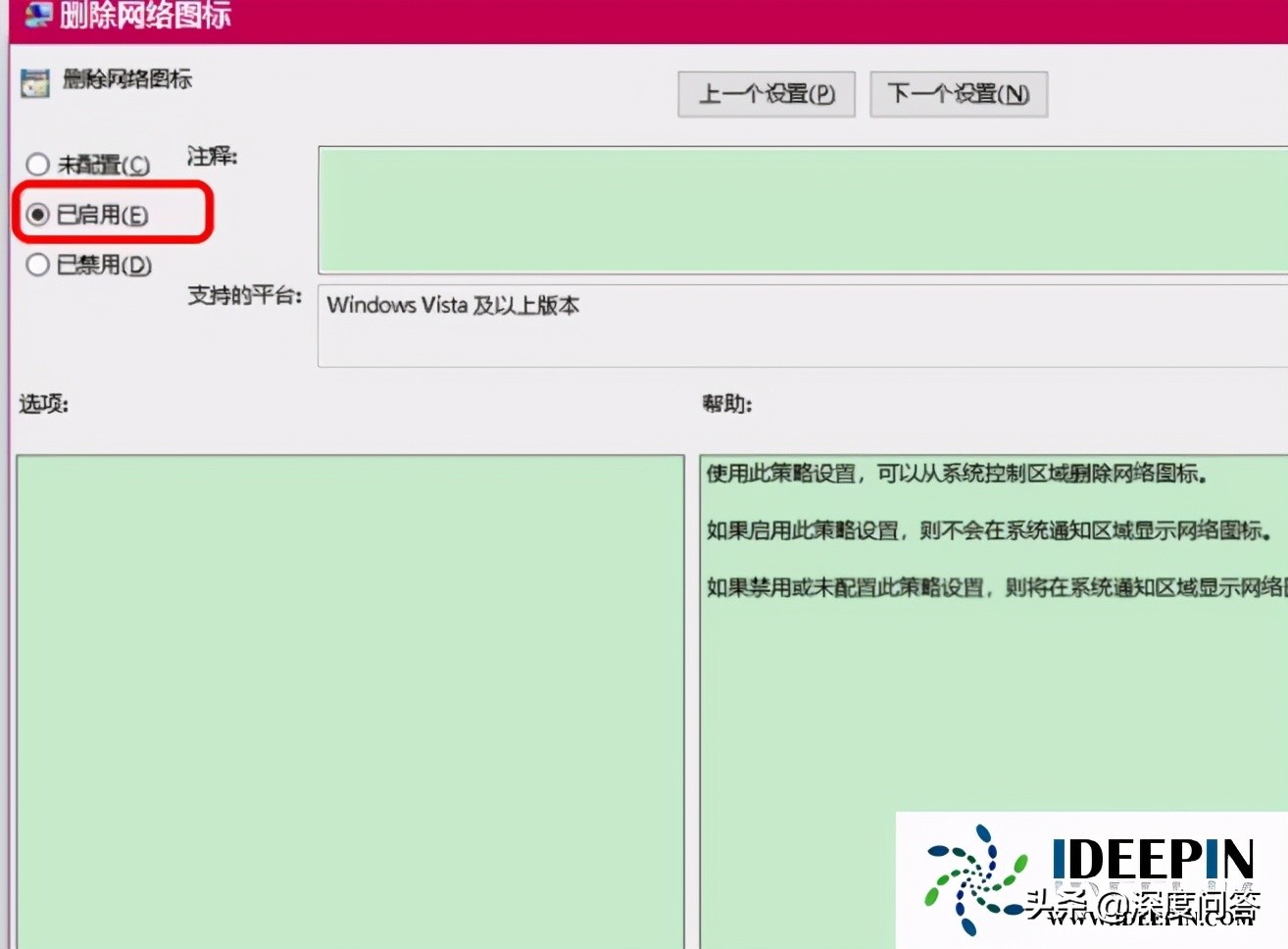The height and width of the screenshot is (949, 1288).
Task: Select the 已禁用(D) radio button
Action: [x=37, y=265]
